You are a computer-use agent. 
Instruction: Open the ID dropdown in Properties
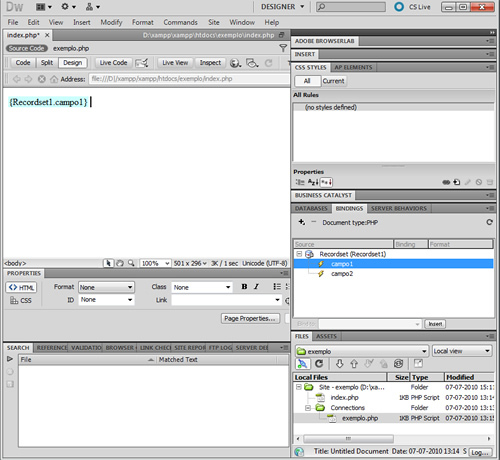pyautogui.click(x=106, y=300)
